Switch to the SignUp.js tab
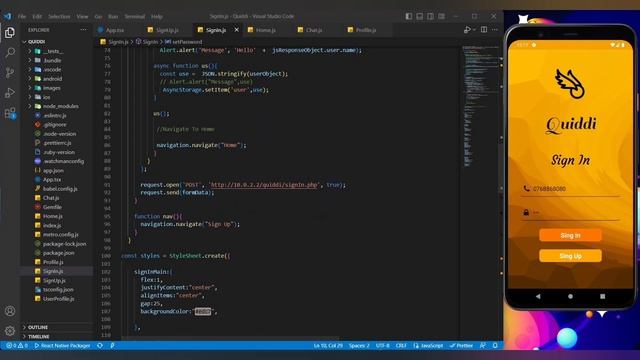Screen dimensions: 640x360 coord(167,30)
